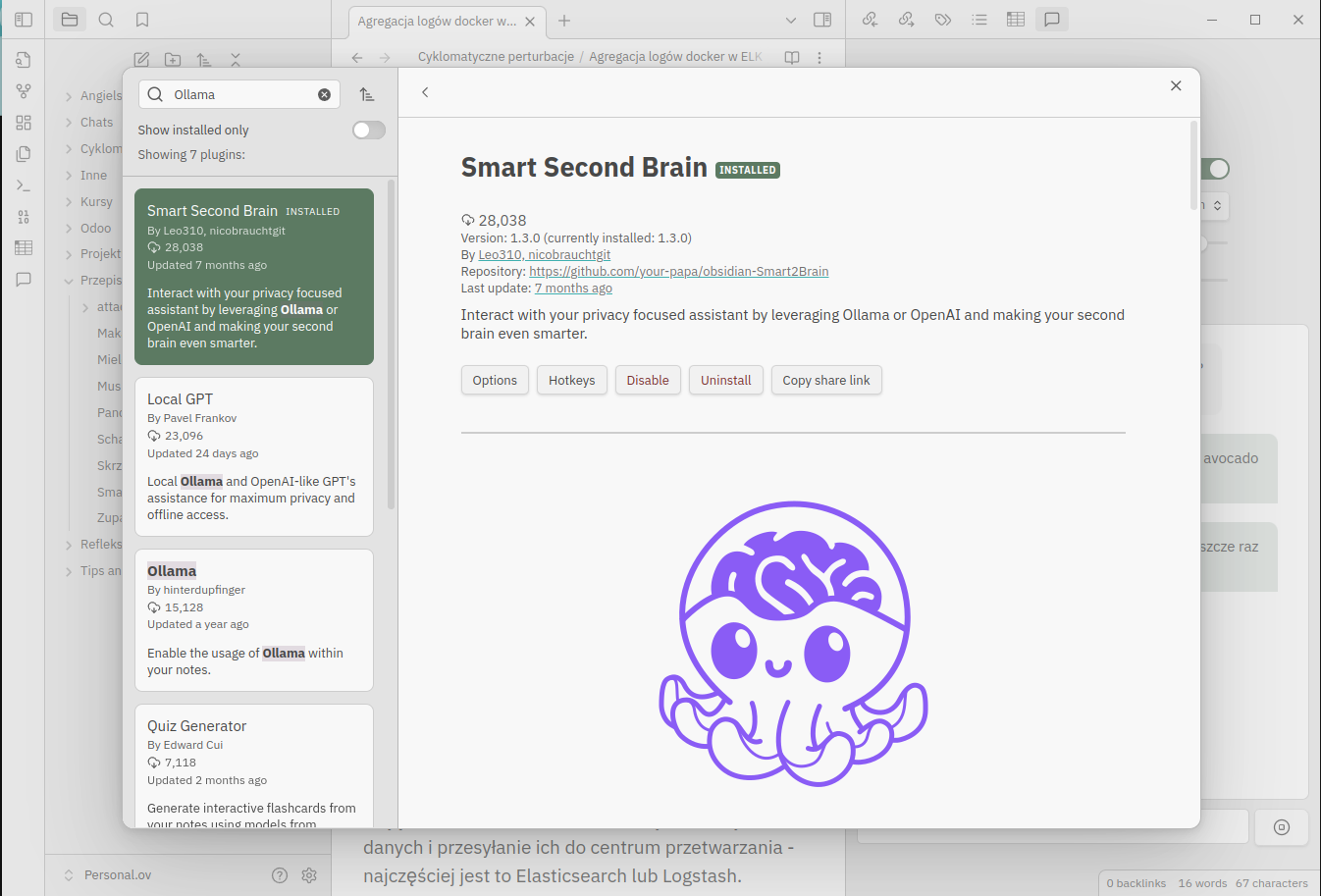Select Ollama plugin by hinterdupfinger
1321x896 pixels.
(x=254, y=620)
